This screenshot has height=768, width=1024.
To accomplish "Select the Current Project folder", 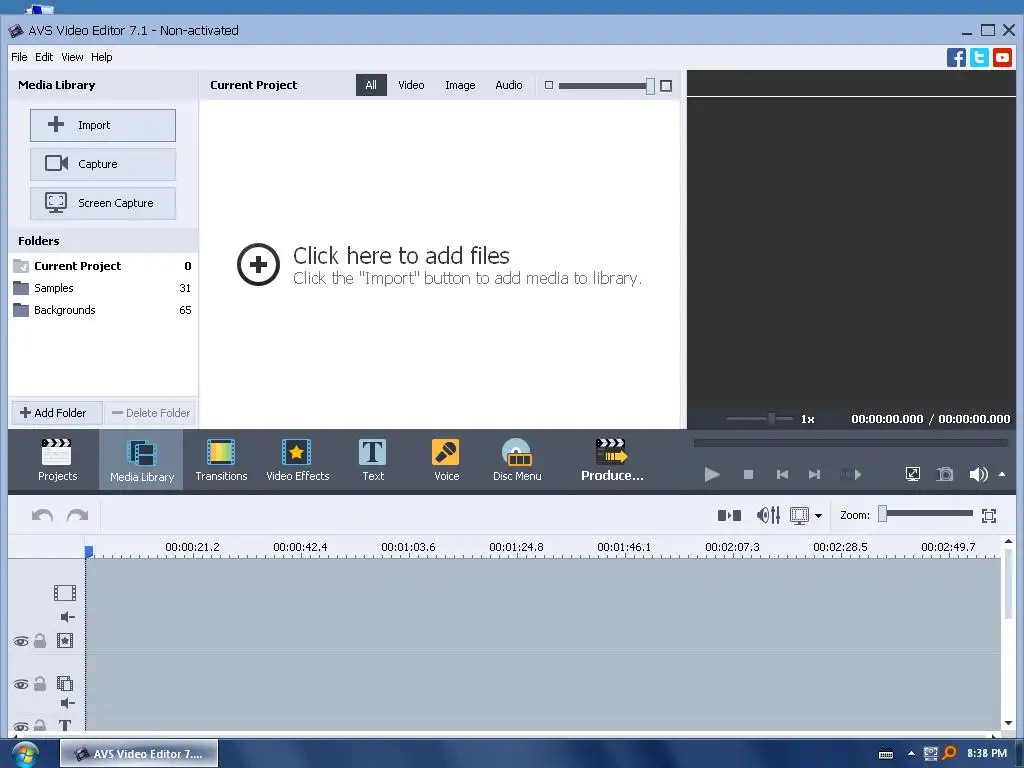I will coord(103,266).
